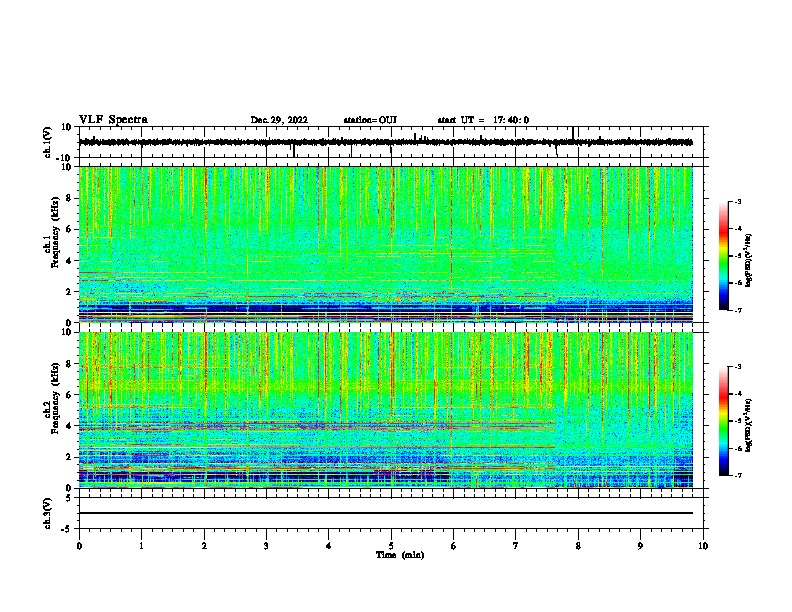
Task: Click the ch.1 spectrogram panel
Action: (385, 244)
